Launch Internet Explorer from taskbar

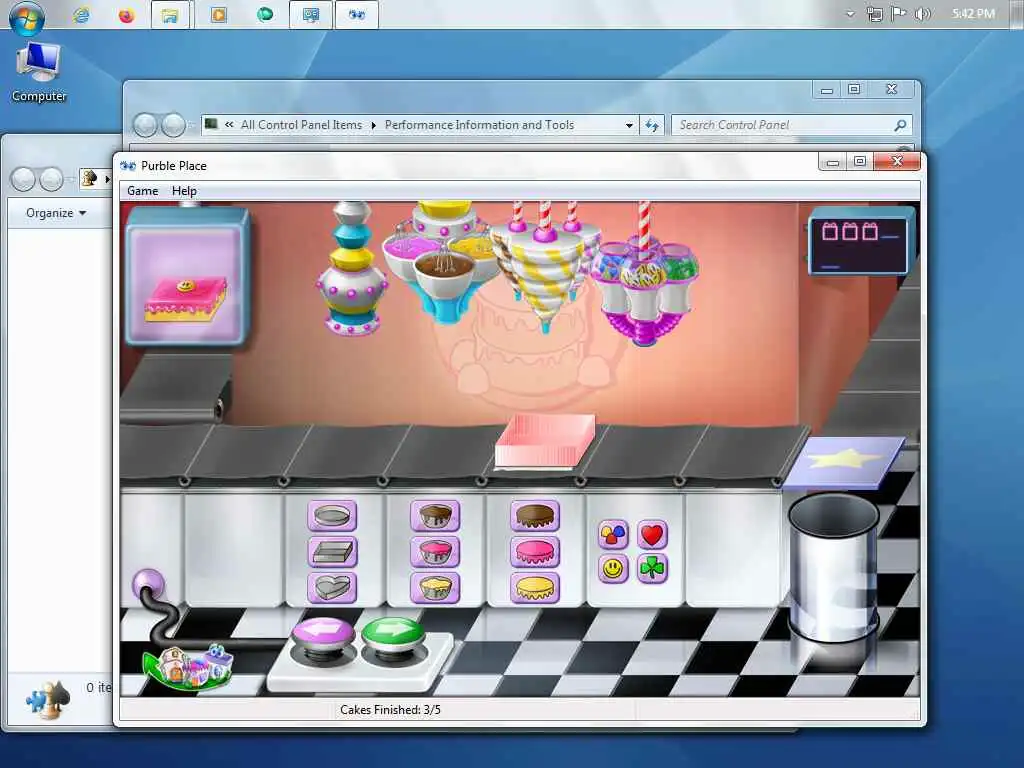pos(81,14)
